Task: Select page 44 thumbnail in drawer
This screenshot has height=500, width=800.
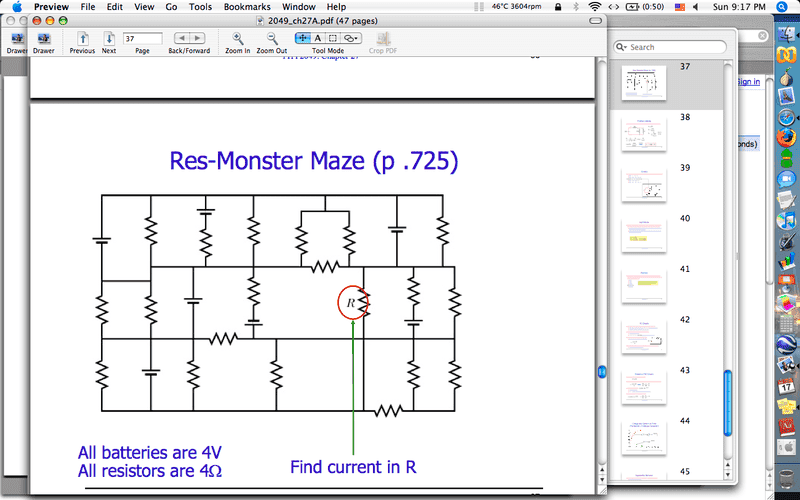Action: click(644, 438)
